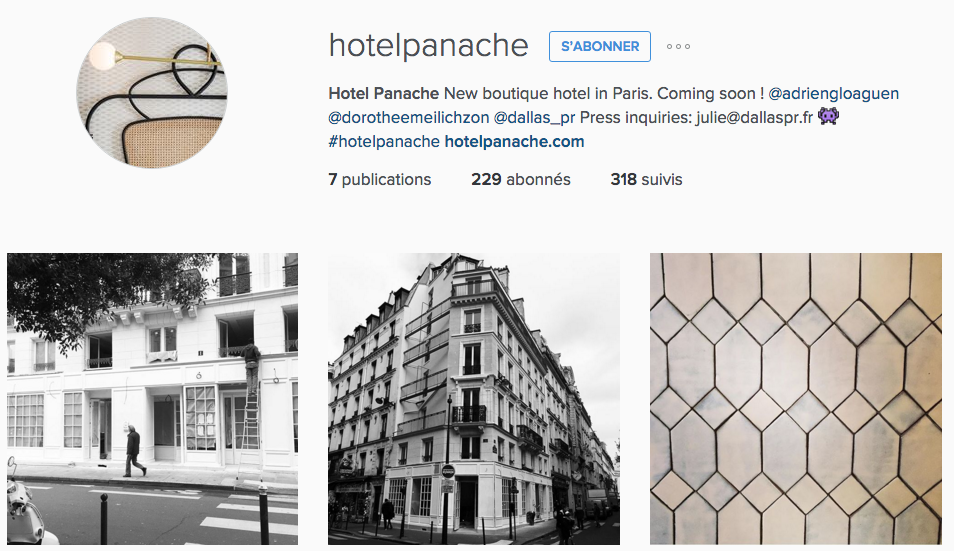Follow the account with S'ABONNER button
954x551 pixels.
click(599, 46)
